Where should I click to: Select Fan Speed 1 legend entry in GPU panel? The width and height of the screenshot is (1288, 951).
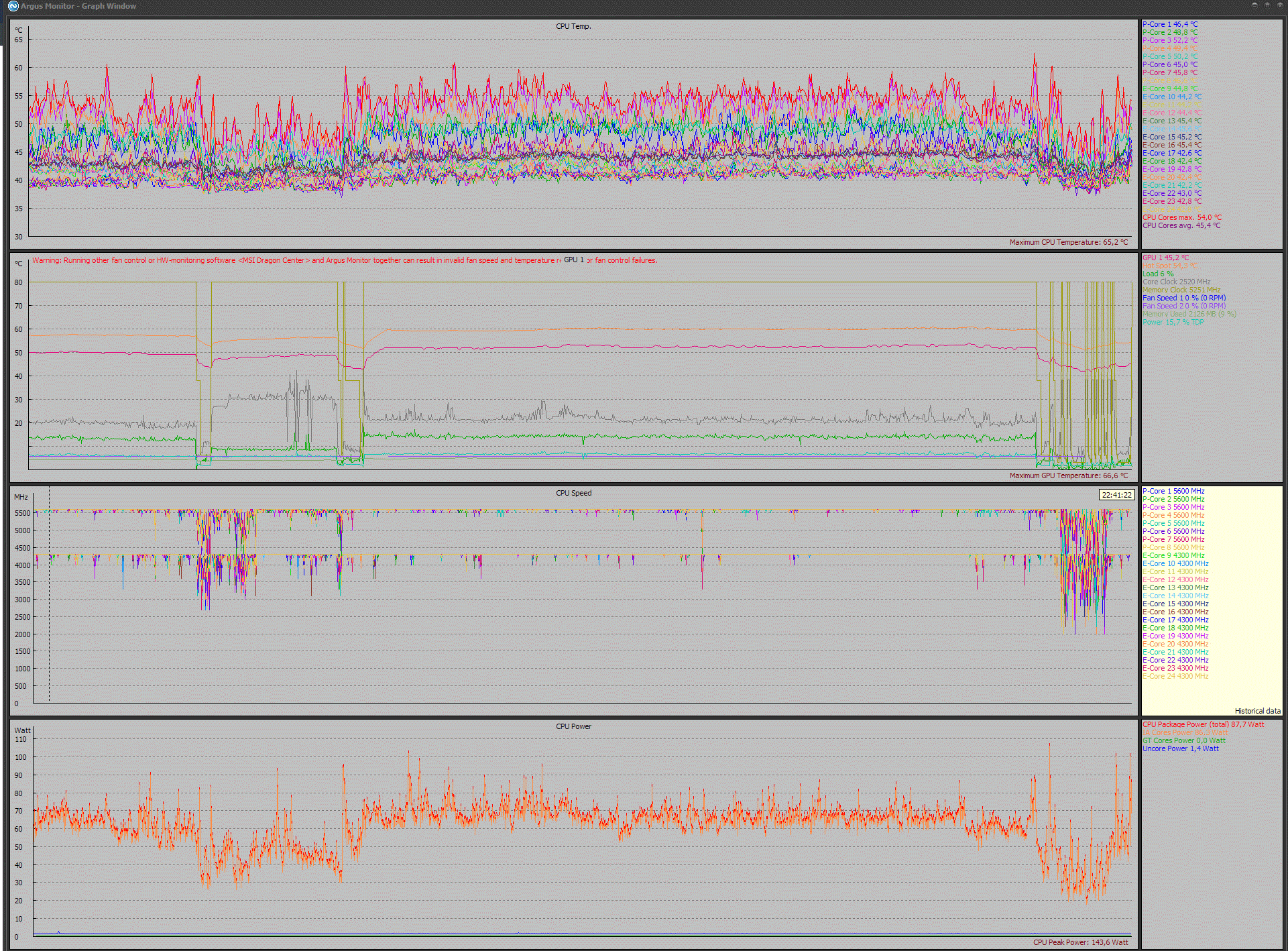(1183, 298)
